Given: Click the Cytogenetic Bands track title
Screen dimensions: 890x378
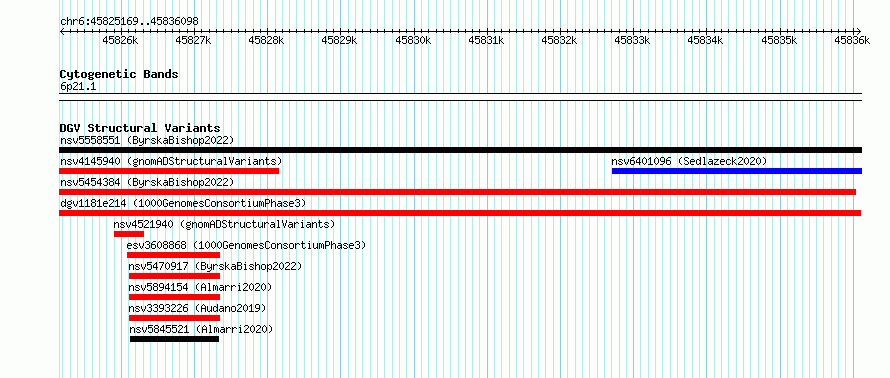Looking at the screenshot, I should coord(119,74).
